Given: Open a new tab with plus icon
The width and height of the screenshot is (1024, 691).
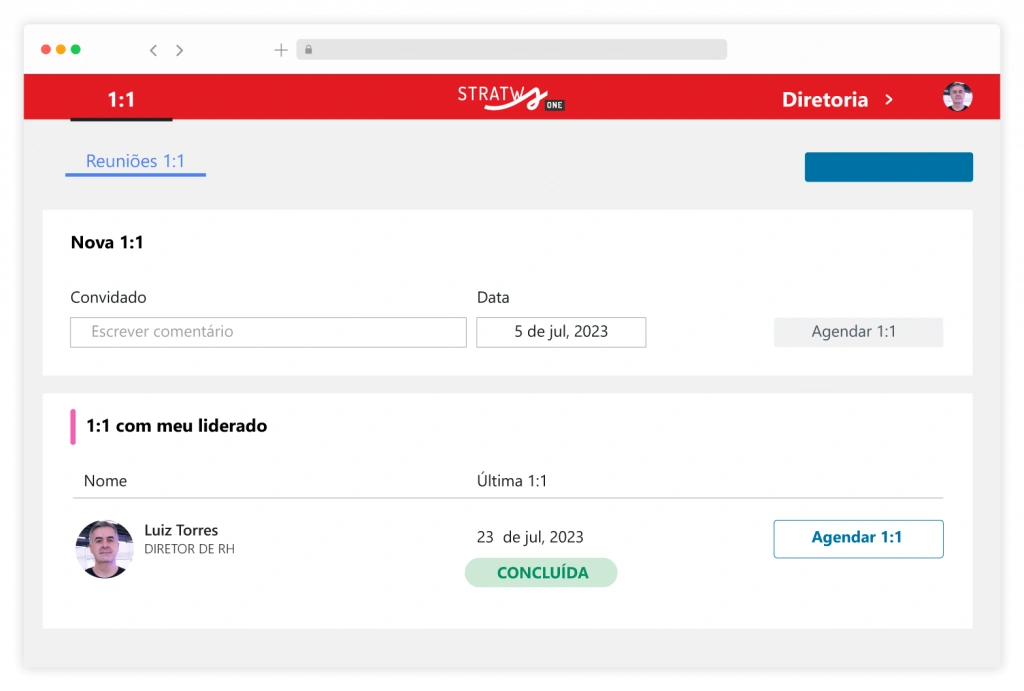Looking at the screenshot, I should (x=281, y=50).
